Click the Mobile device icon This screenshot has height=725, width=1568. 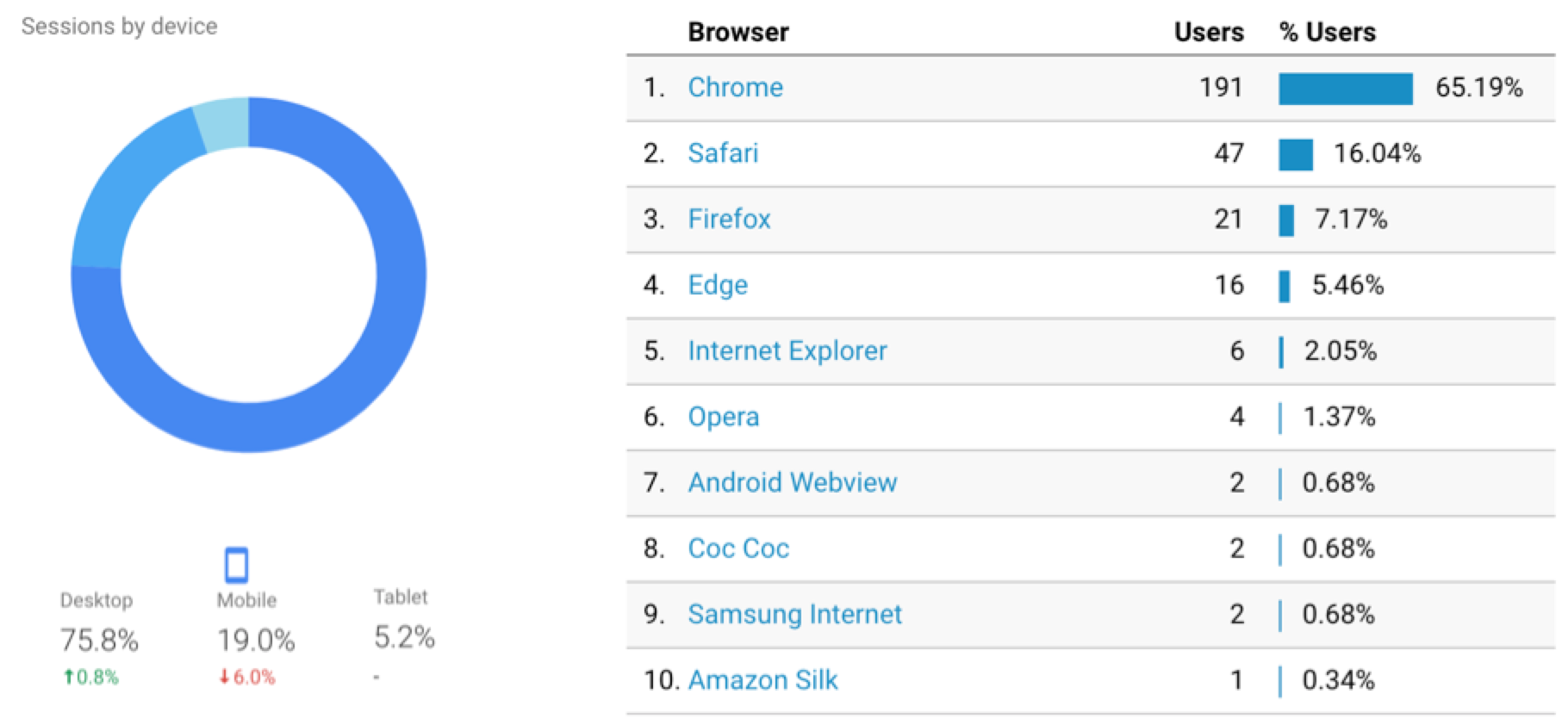[236, 566]
